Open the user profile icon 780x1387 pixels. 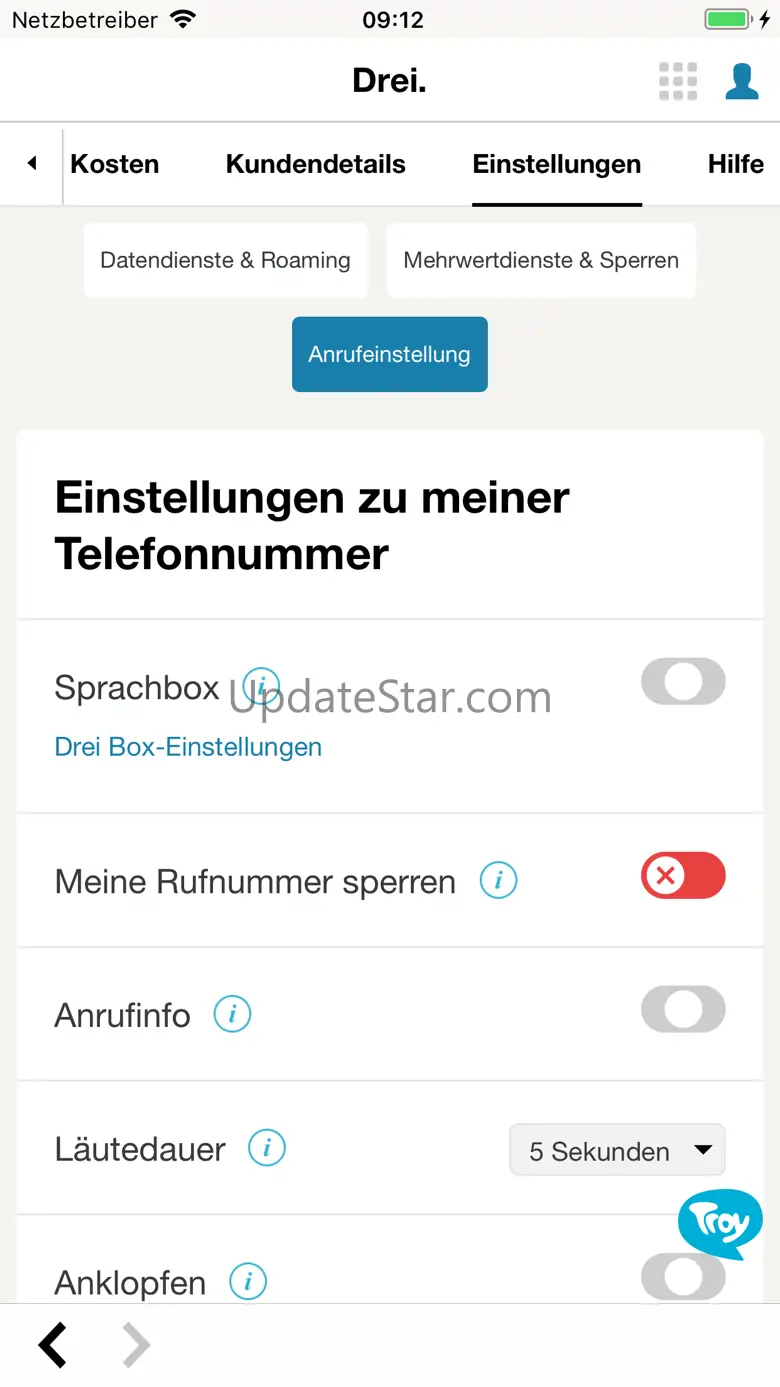coord(741,81)
